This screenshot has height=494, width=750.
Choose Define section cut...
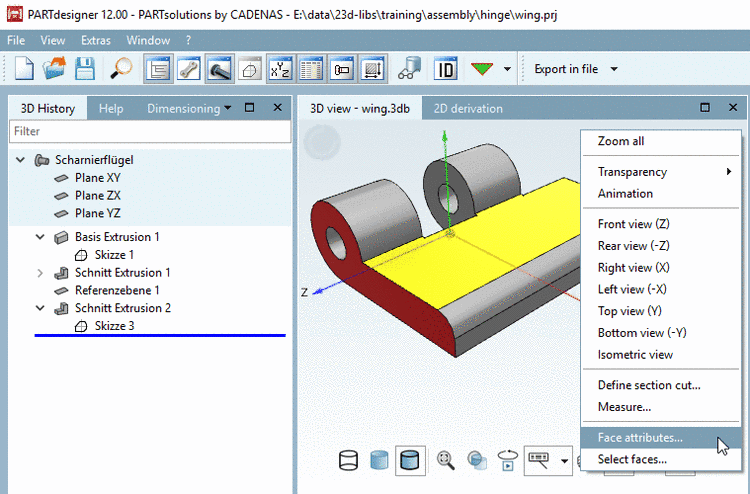(x=661, y=385)
